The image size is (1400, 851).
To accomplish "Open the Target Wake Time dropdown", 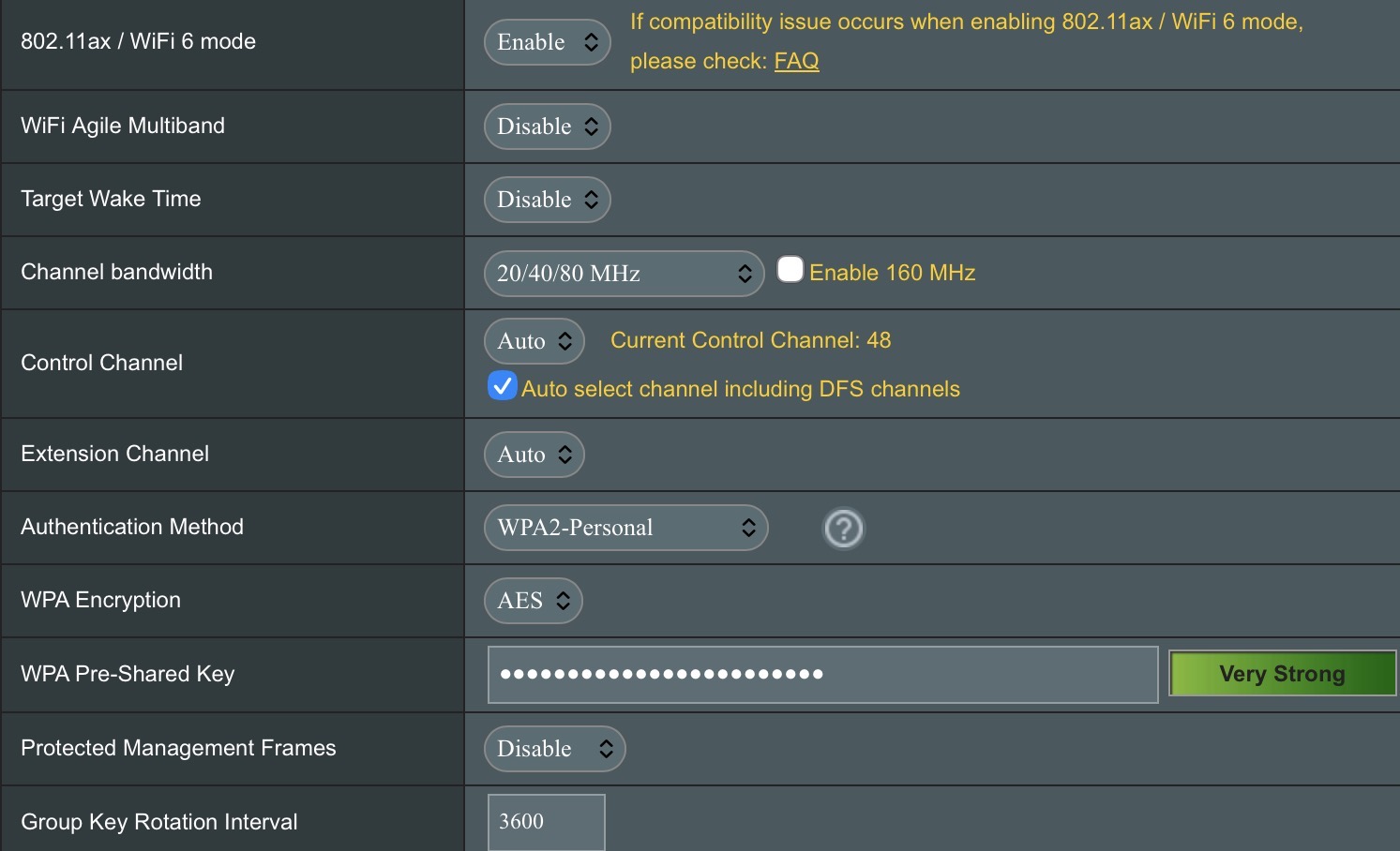I will coord(548,200).
